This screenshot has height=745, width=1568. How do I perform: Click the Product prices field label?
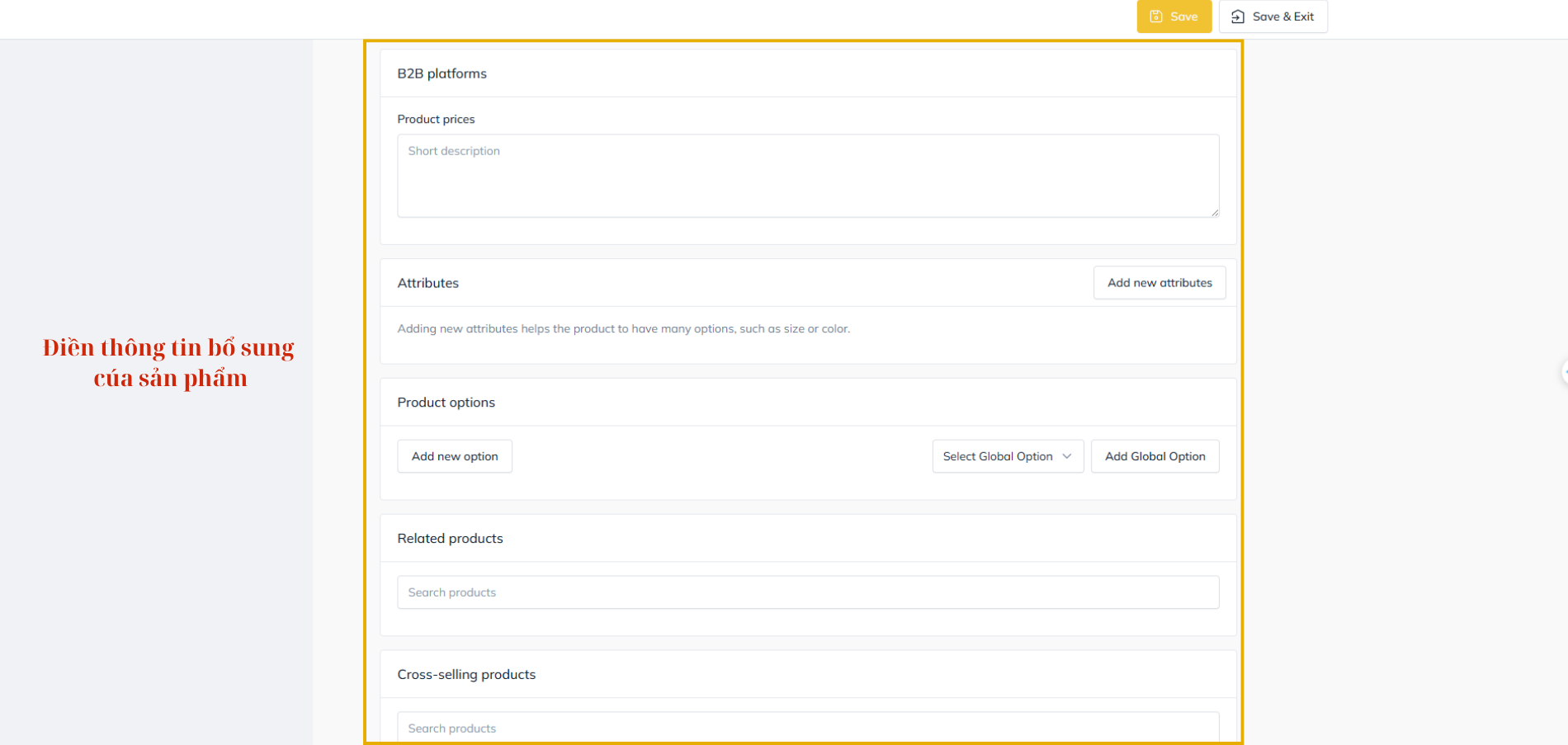click(436, 120)
